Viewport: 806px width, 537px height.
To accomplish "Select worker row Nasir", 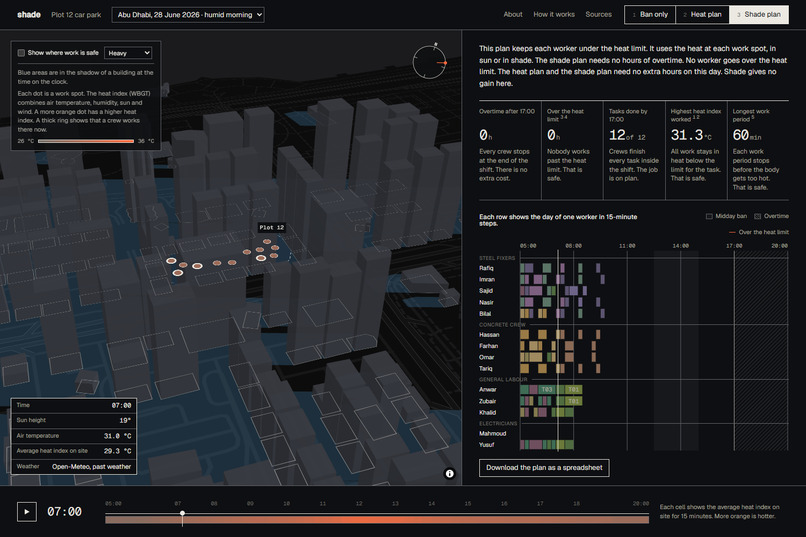I will point(633,302).
